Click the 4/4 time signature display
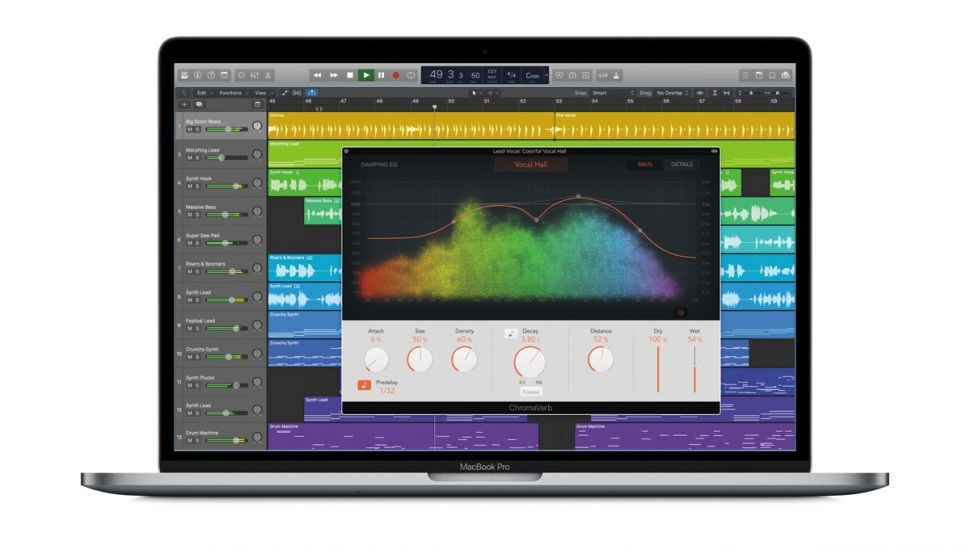Screen dimensions: 970x545 (511, 75)
